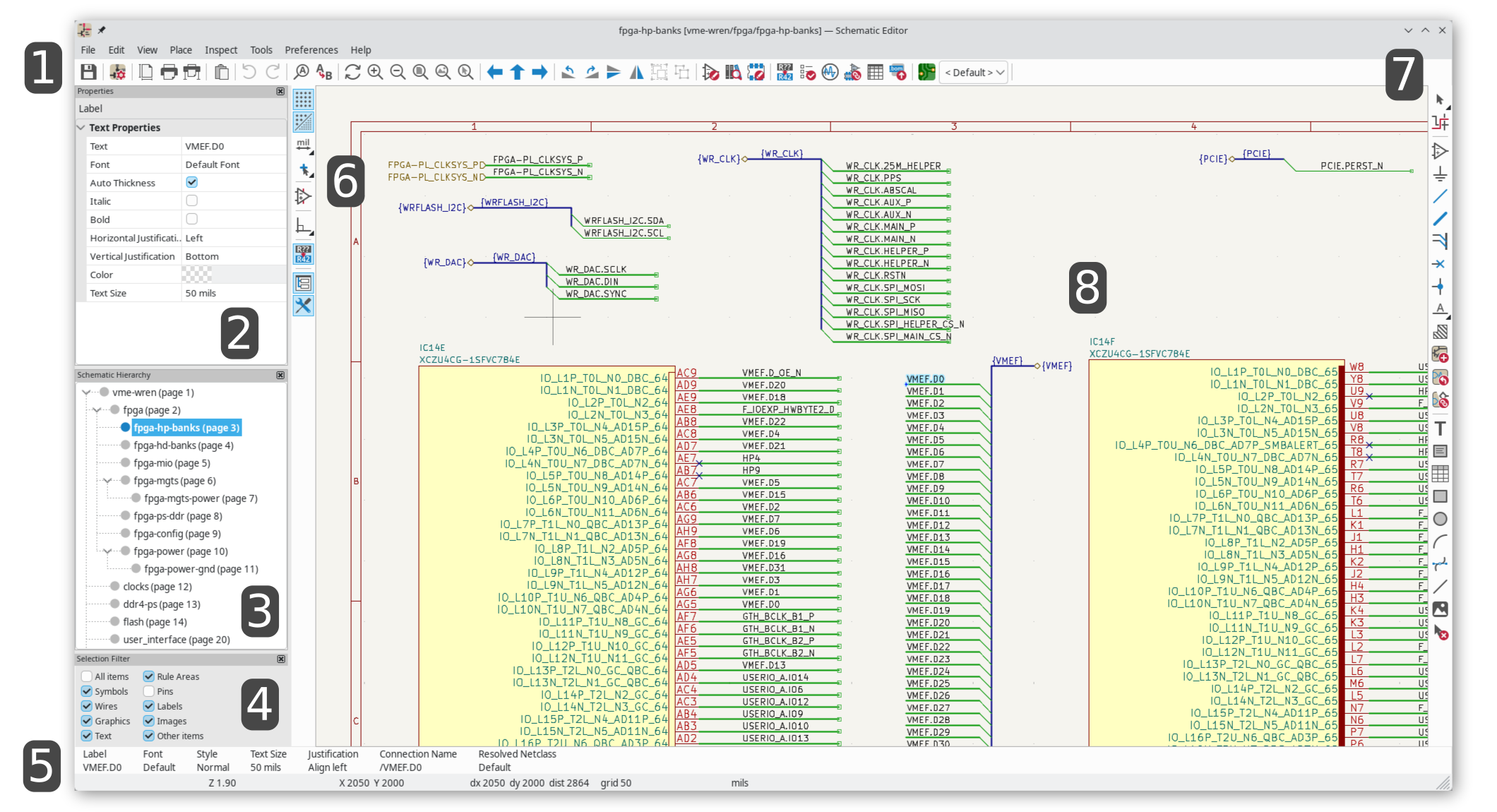The width and height of the screenshot is (1497, 812).
Task: Select the text box tool
Action: [x=1441, y=450]
